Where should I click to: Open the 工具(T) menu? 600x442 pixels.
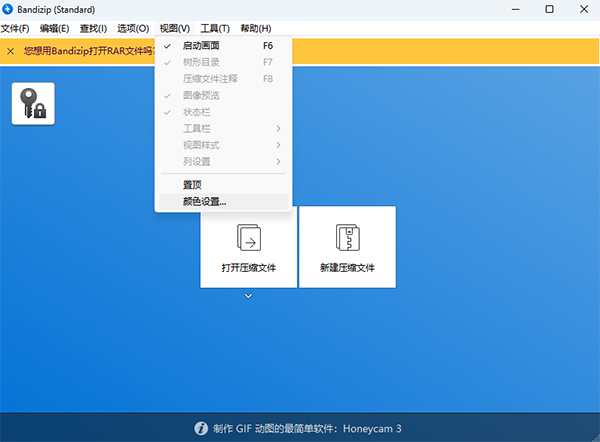pyautogui.click(x=215, y=28)
